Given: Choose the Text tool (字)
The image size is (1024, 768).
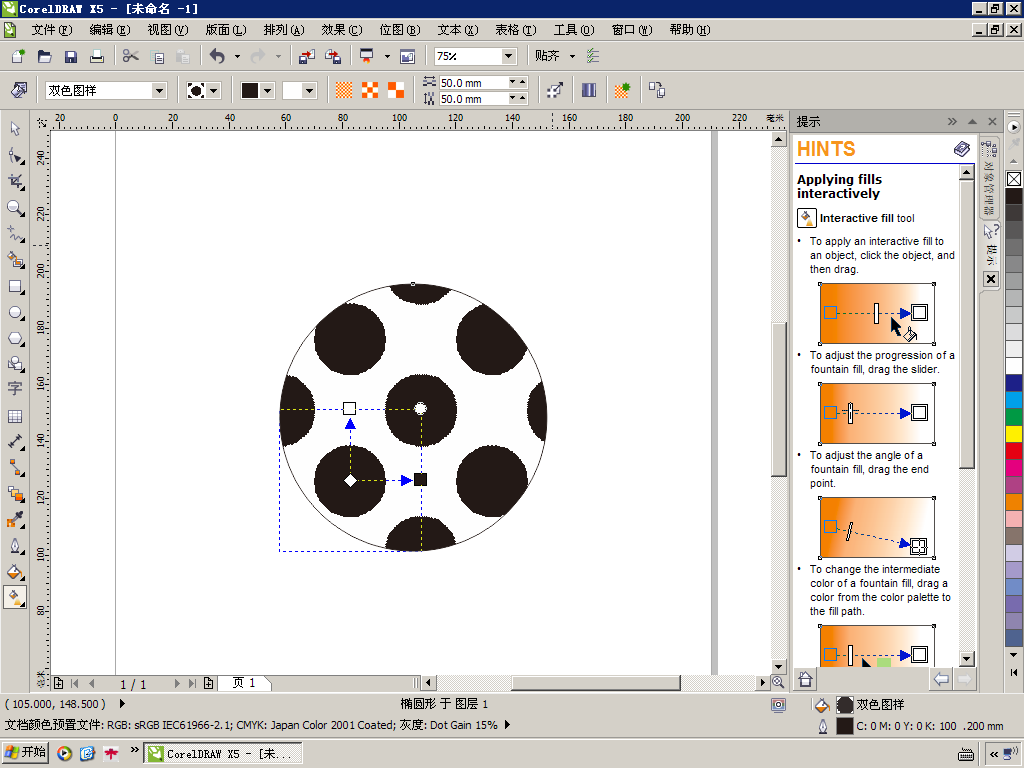Looking at the screenshot, I should [15, 389].
